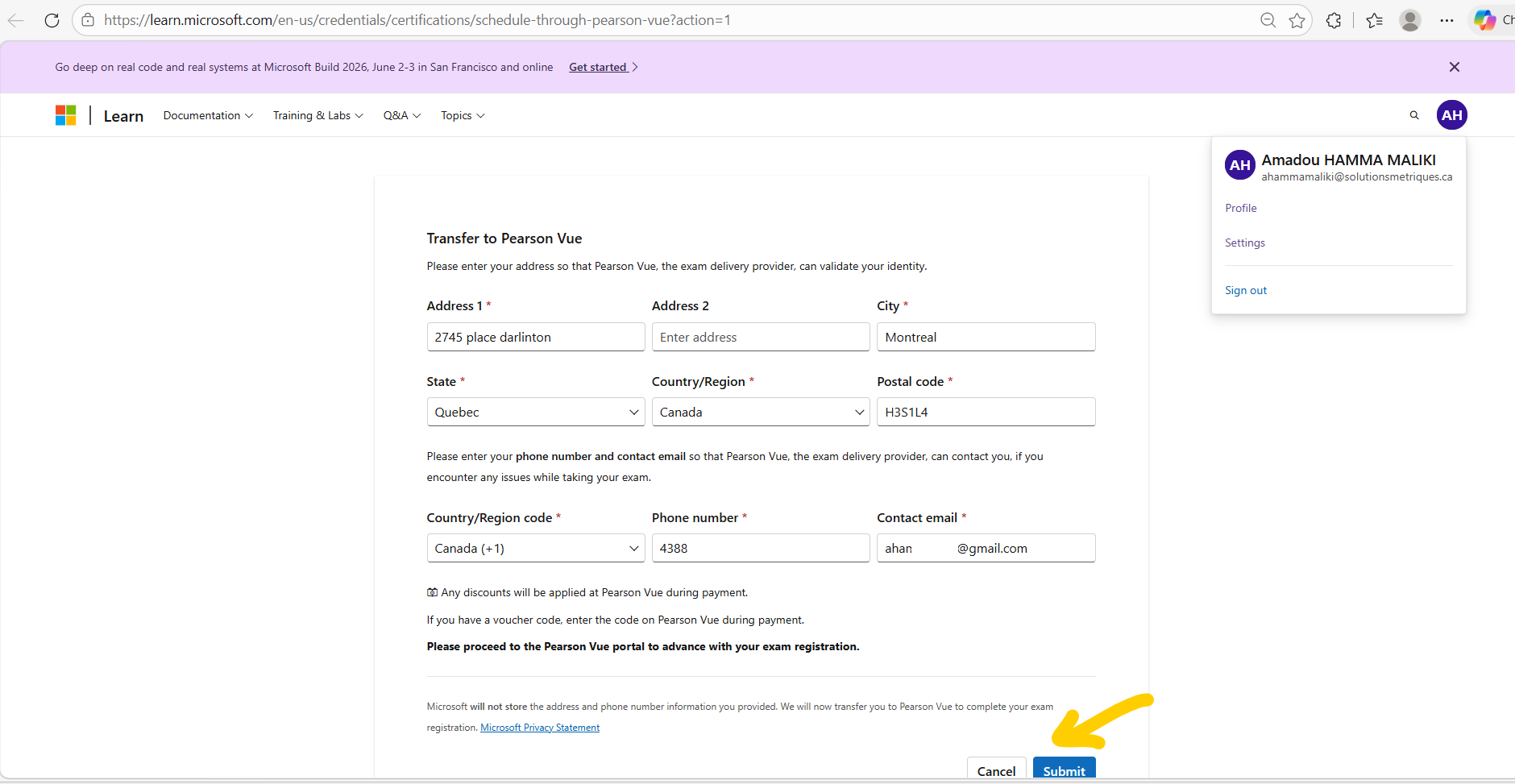Open the browser profile avatar icon
Image resolution: width=1515 pixels, height=784 pixels.
(1410, 20)
